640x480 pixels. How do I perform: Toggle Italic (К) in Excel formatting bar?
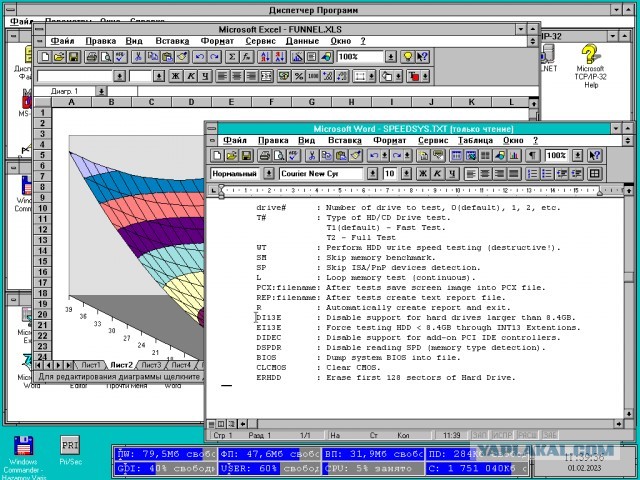191,76
